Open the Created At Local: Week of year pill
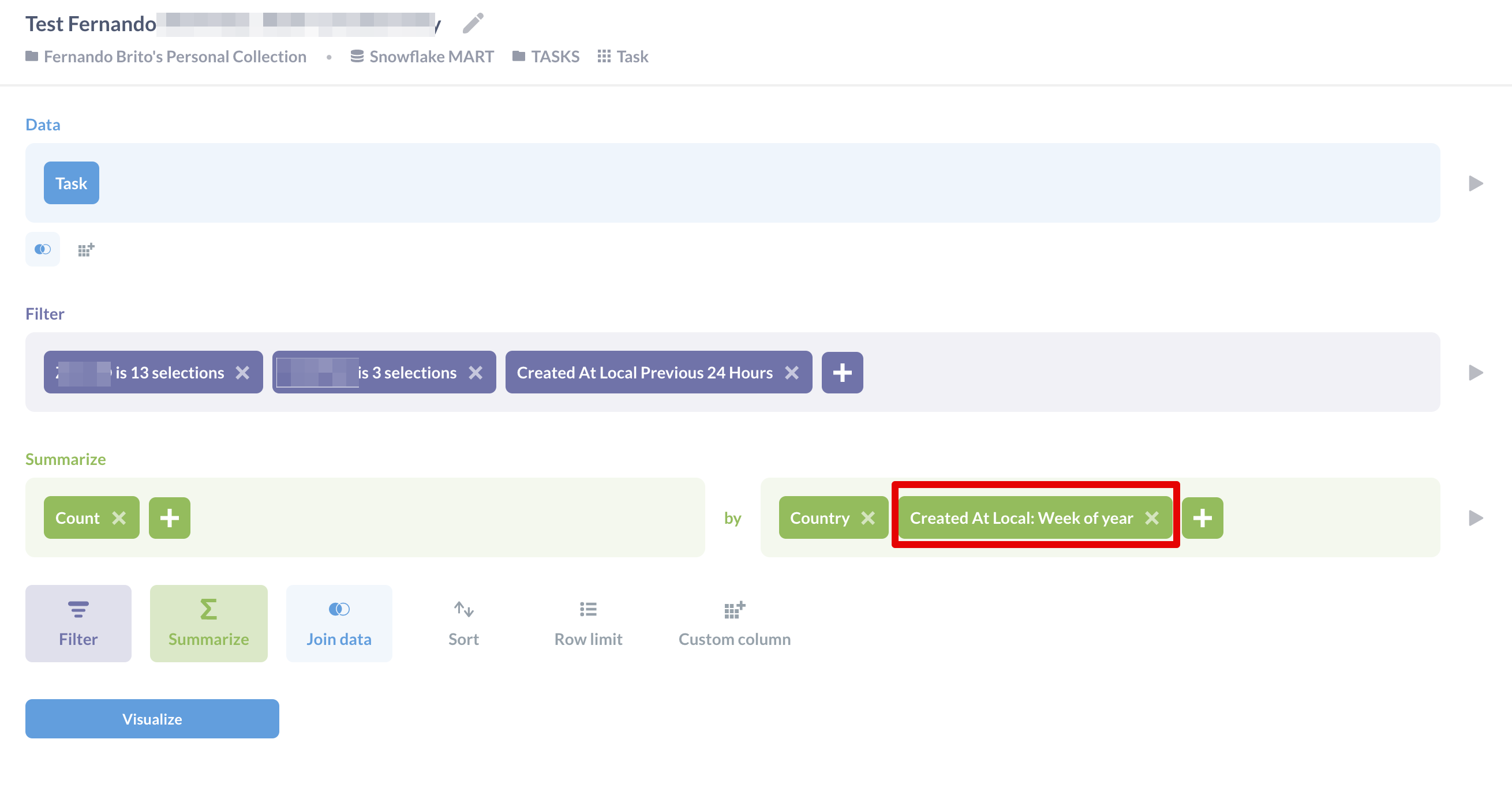The height and width of the screenshot is (788, 1512). [1021, 517]
